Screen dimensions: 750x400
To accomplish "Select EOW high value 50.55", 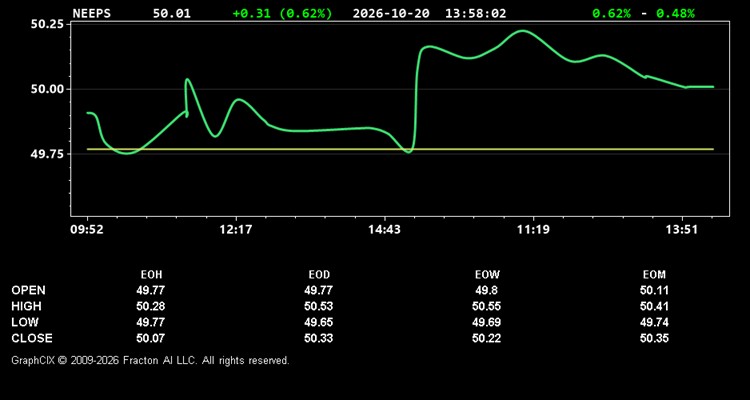I will tap(486, 306).
